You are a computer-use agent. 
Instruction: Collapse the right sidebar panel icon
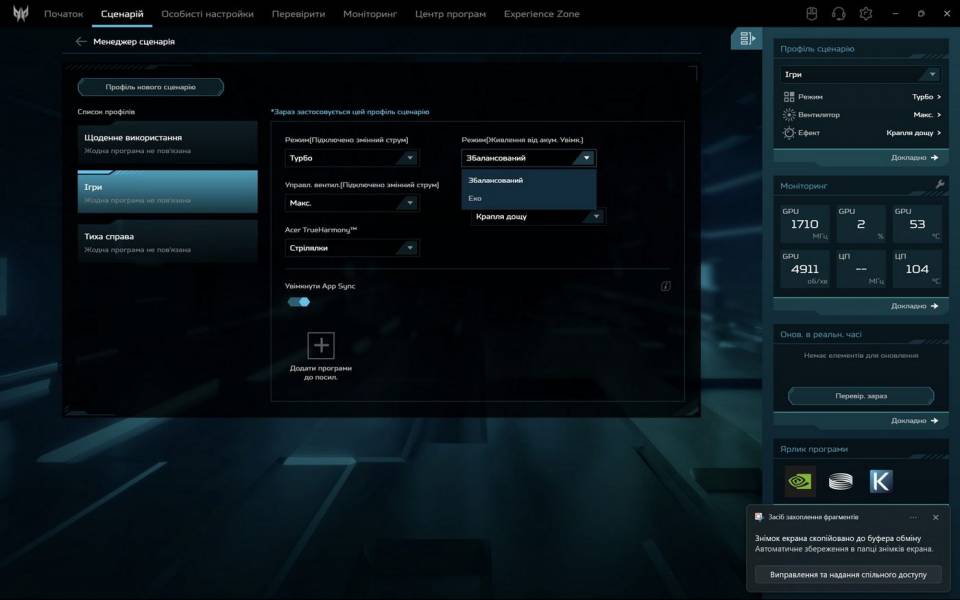click(x=746, y=39)
